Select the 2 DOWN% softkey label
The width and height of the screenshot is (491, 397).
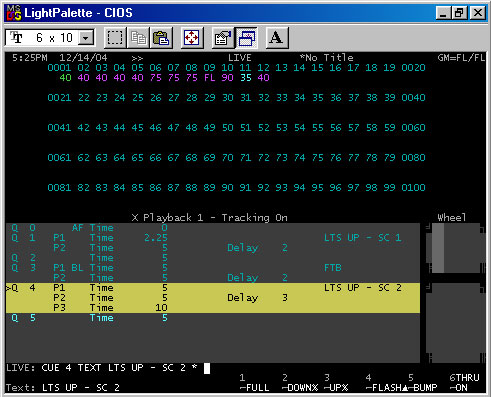(300, 383)
